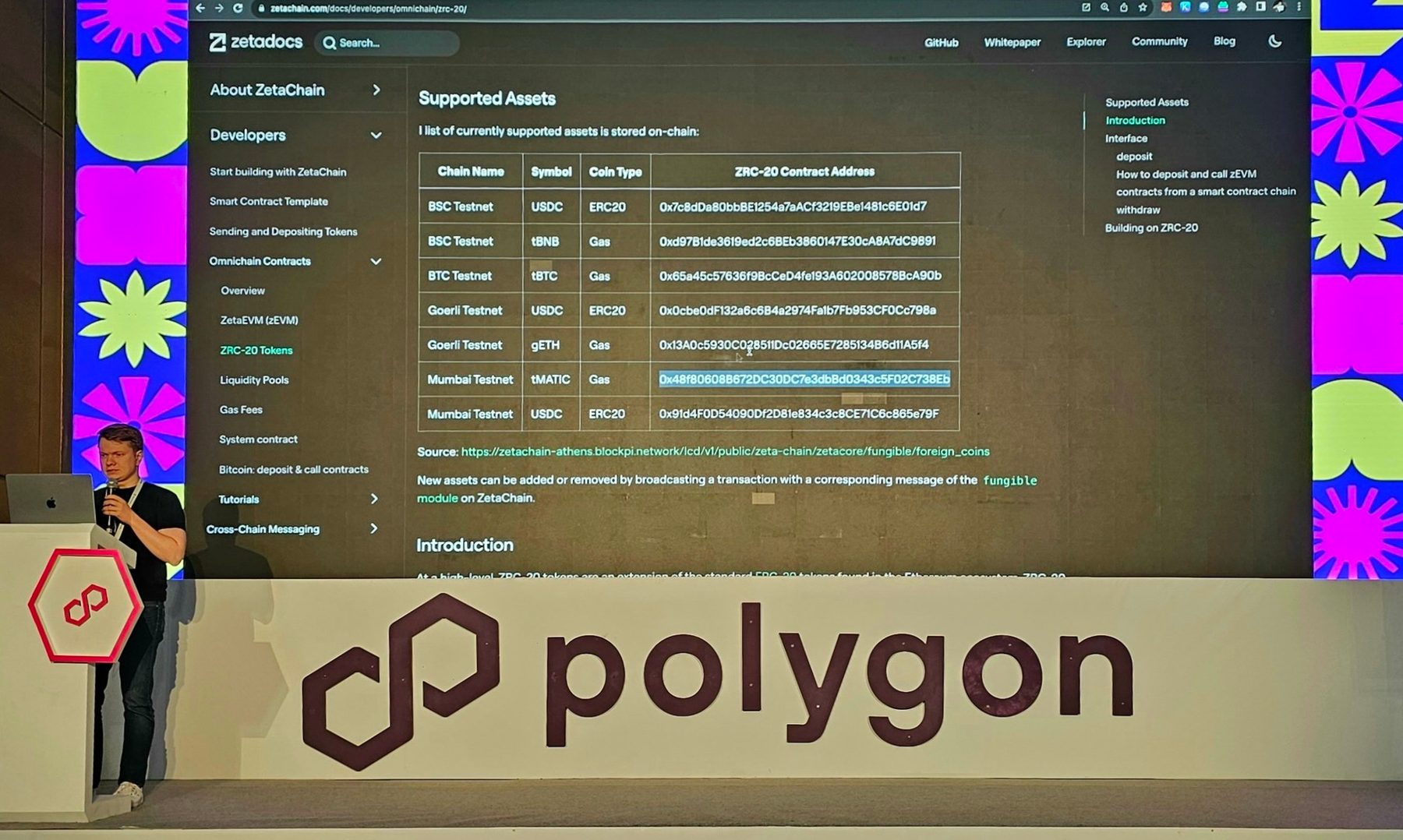Click the share icon in address bar
The height and width of the screenshot is (840, 1403).
click(1123, 7)
